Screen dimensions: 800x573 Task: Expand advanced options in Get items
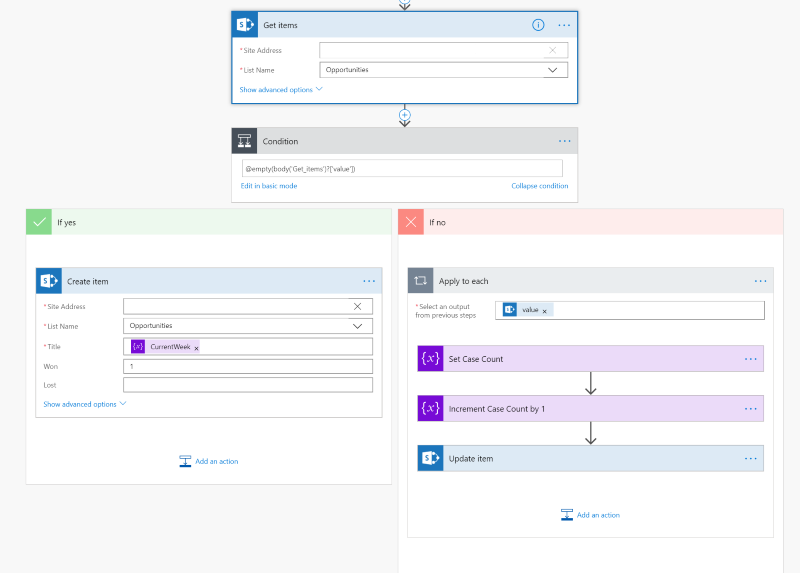[x=281, y=90]
